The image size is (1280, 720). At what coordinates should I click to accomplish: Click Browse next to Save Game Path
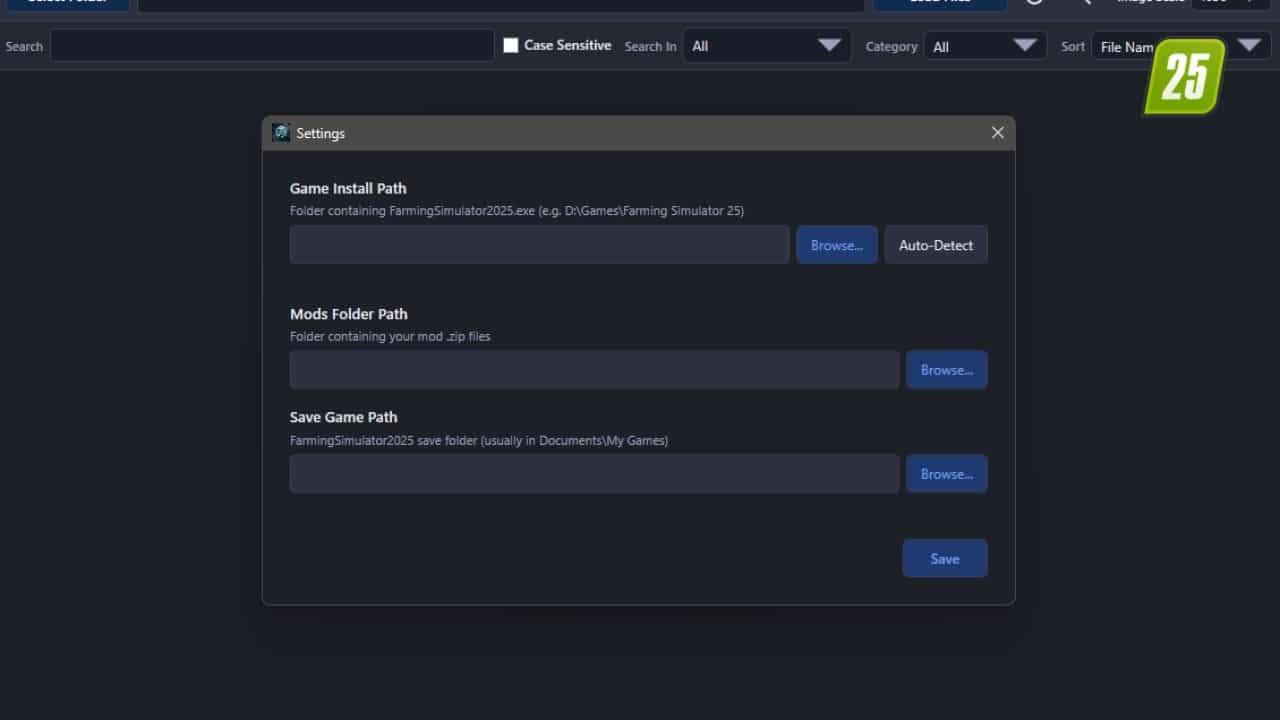946,473
